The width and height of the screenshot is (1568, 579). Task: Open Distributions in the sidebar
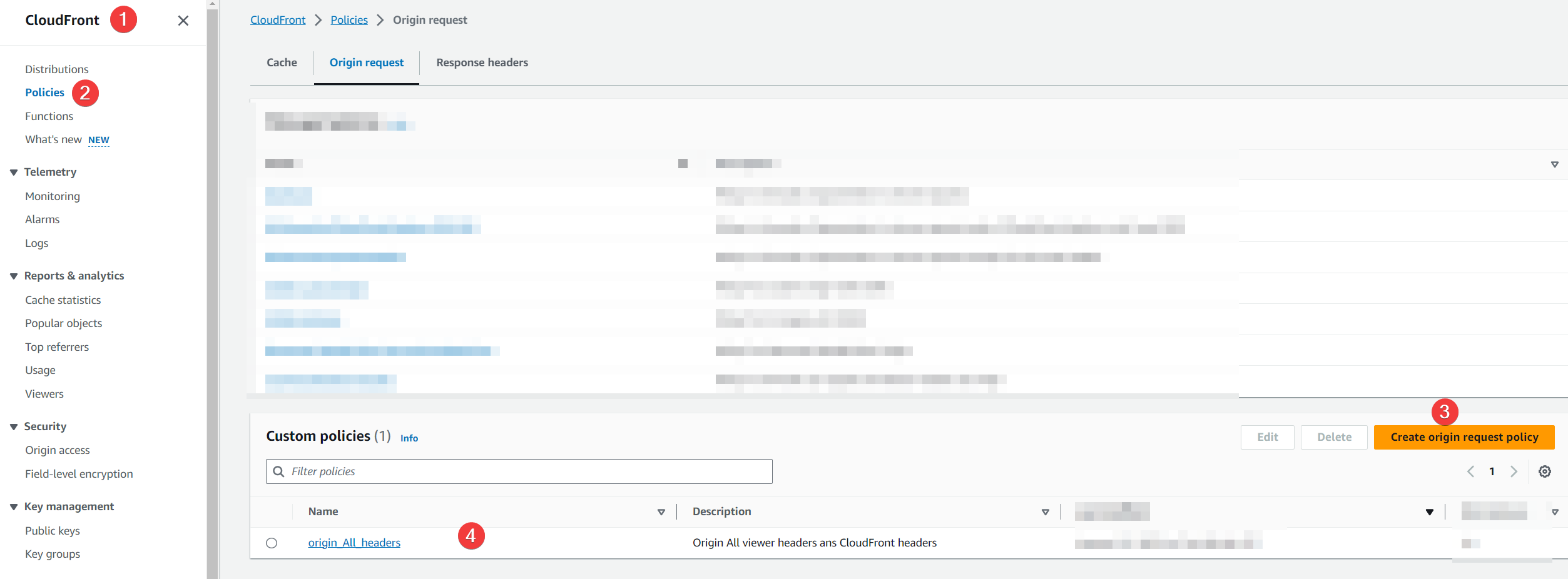[57, 69]
